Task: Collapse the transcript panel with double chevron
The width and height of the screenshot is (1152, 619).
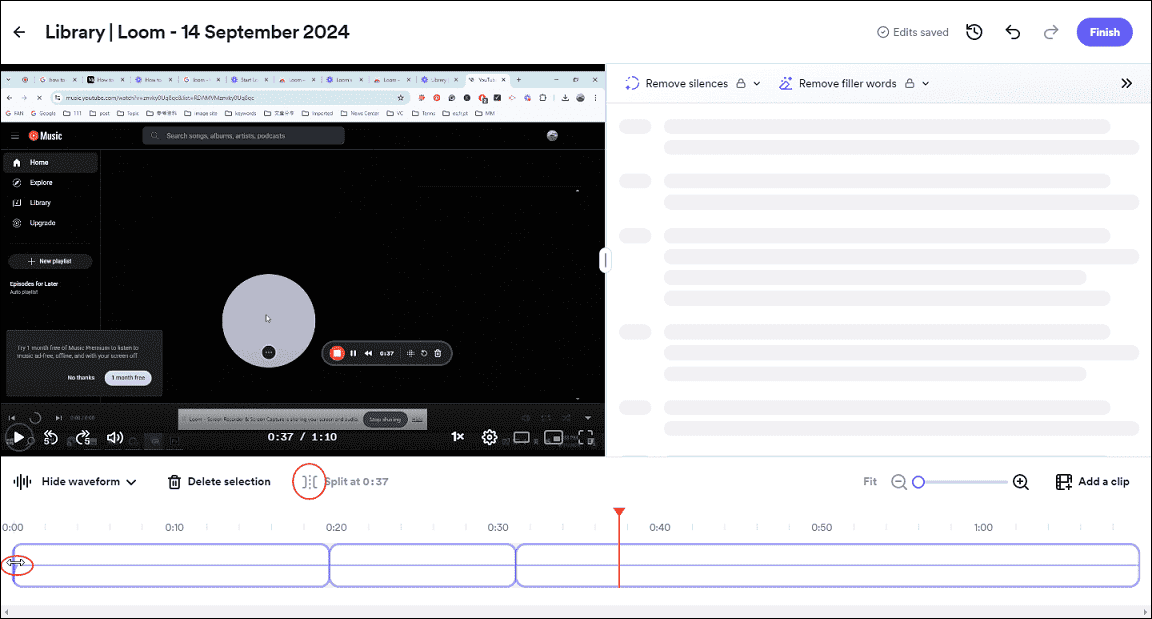Action: [1126, 84]
